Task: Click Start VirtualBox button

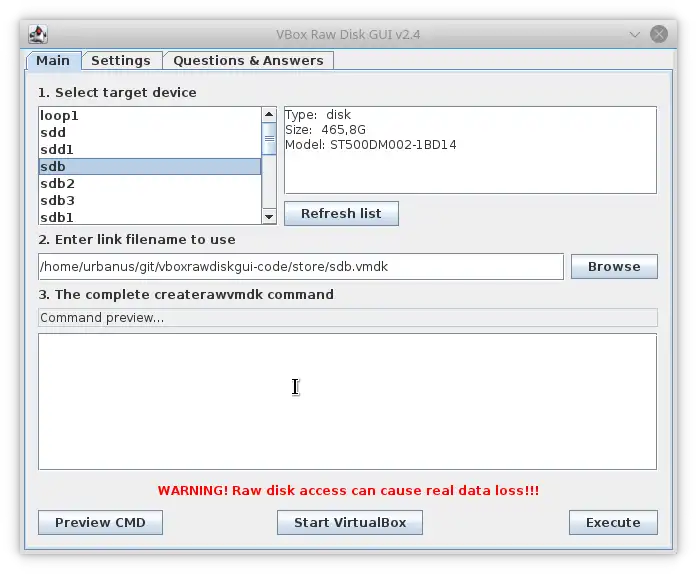Action: coord(350,522)
